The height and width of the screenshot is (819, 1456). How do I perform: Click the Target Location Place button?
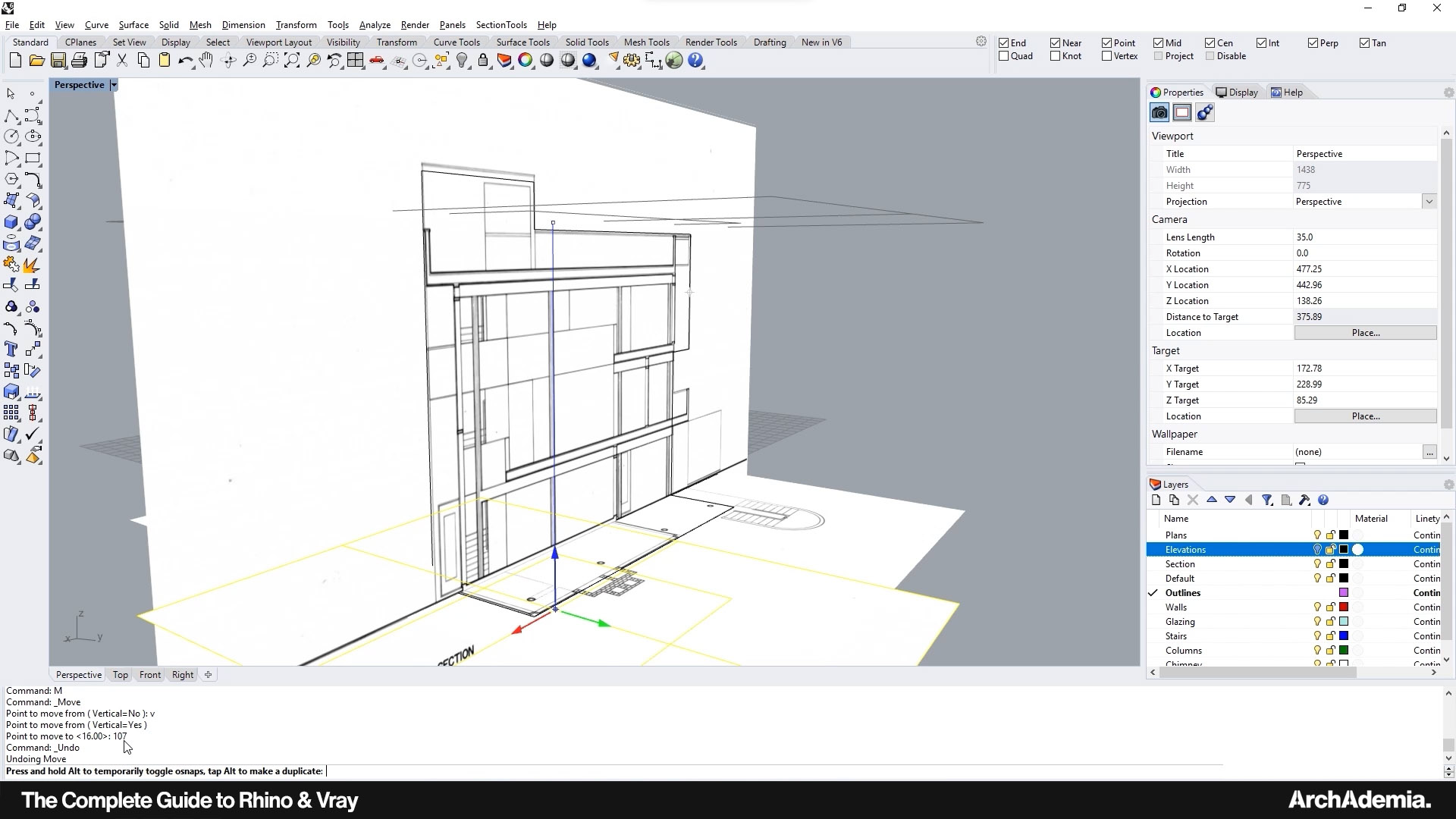[1365, 416]
